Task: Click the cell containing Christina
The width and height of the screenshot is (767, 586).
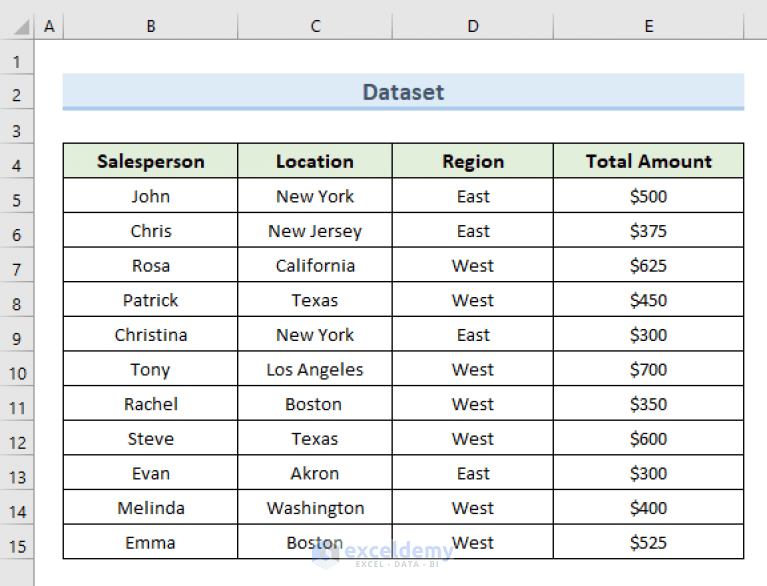Action: 151,335
